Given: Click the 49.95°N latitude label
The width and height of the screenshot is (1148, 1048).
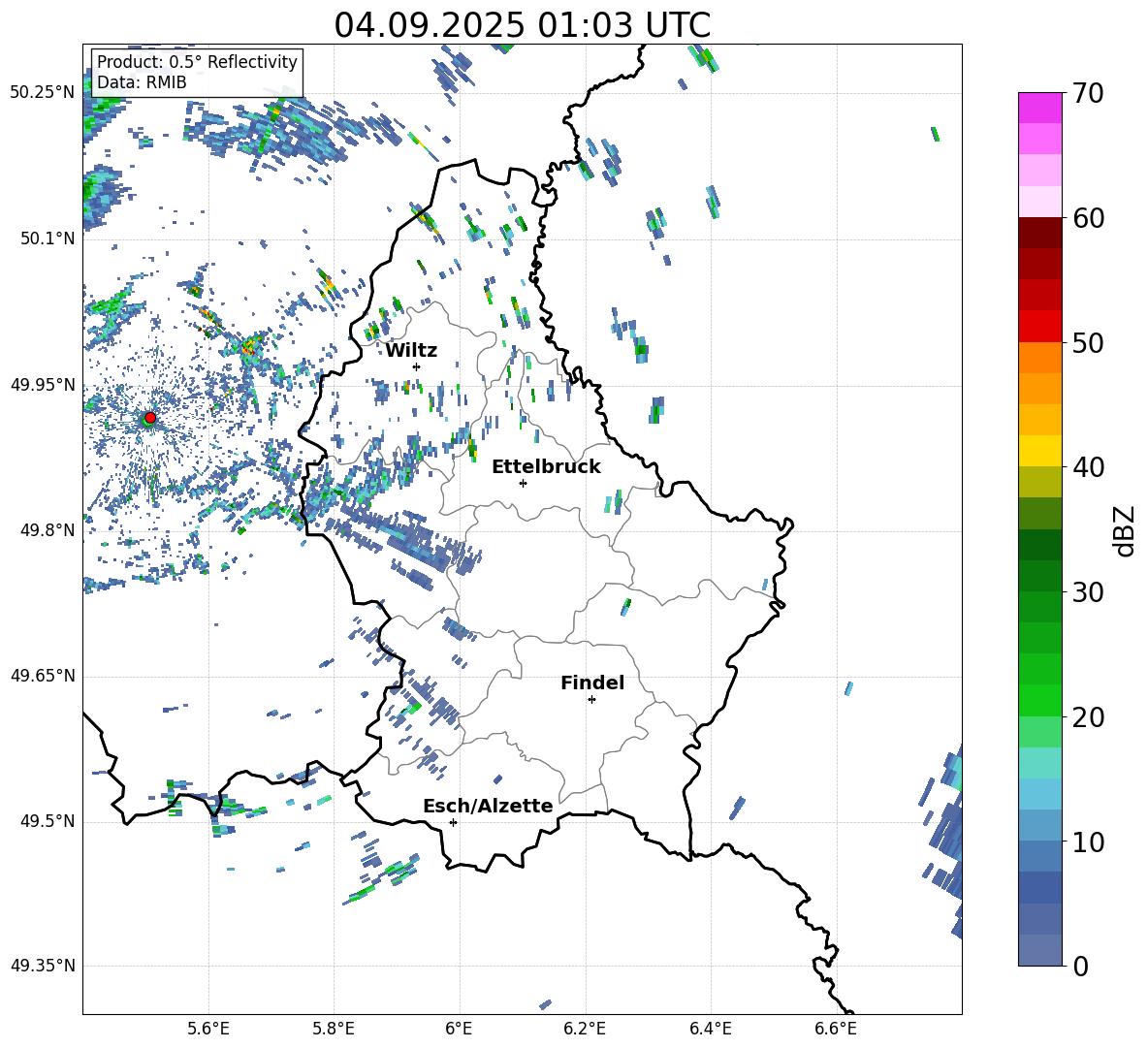Looking at the screenshot, I should 43,385.
